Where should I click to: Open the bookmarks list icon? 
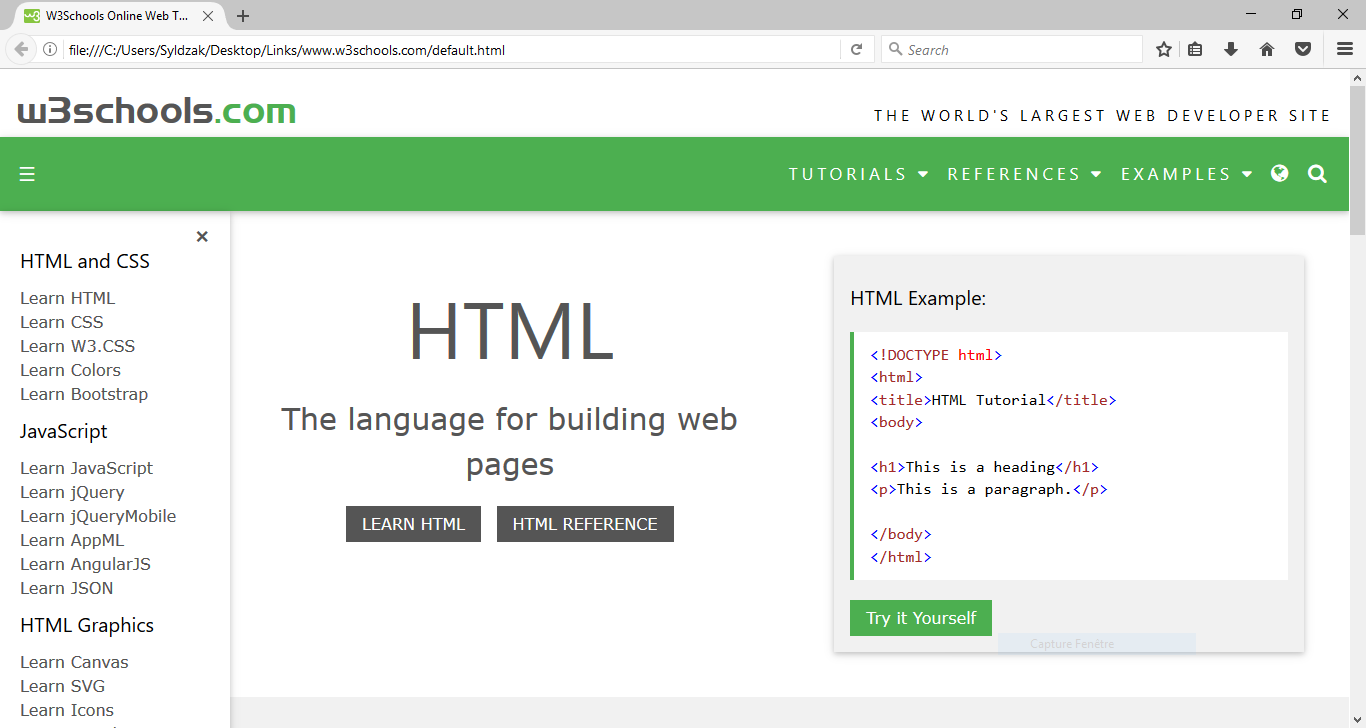pos(1195,49)
